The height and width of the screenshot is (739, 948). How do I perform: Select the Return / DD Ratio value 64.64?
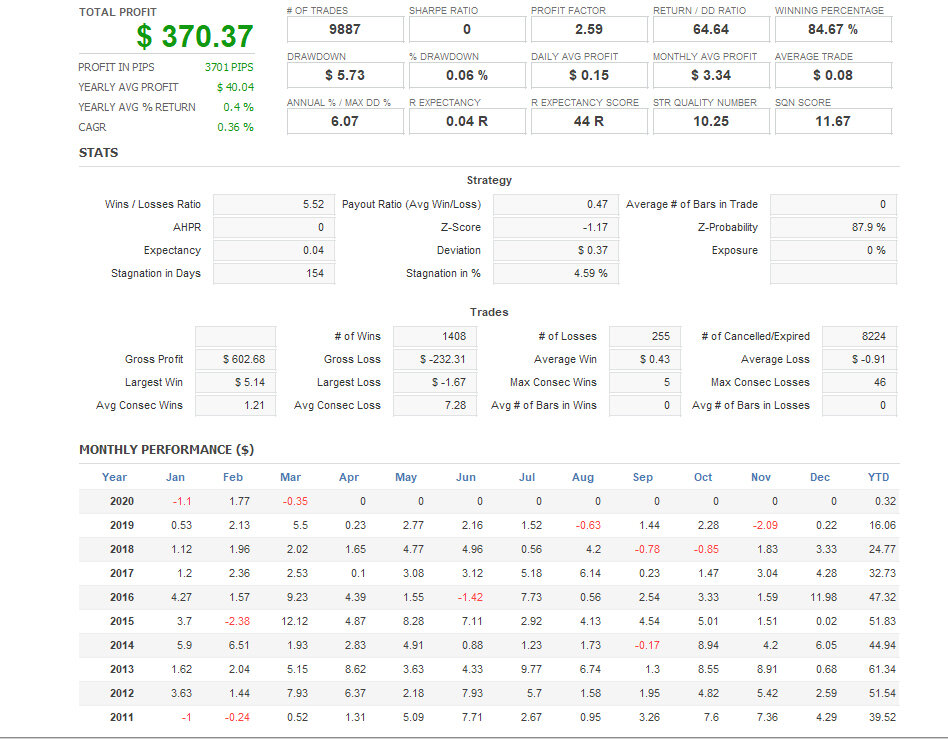pos(711,29)
